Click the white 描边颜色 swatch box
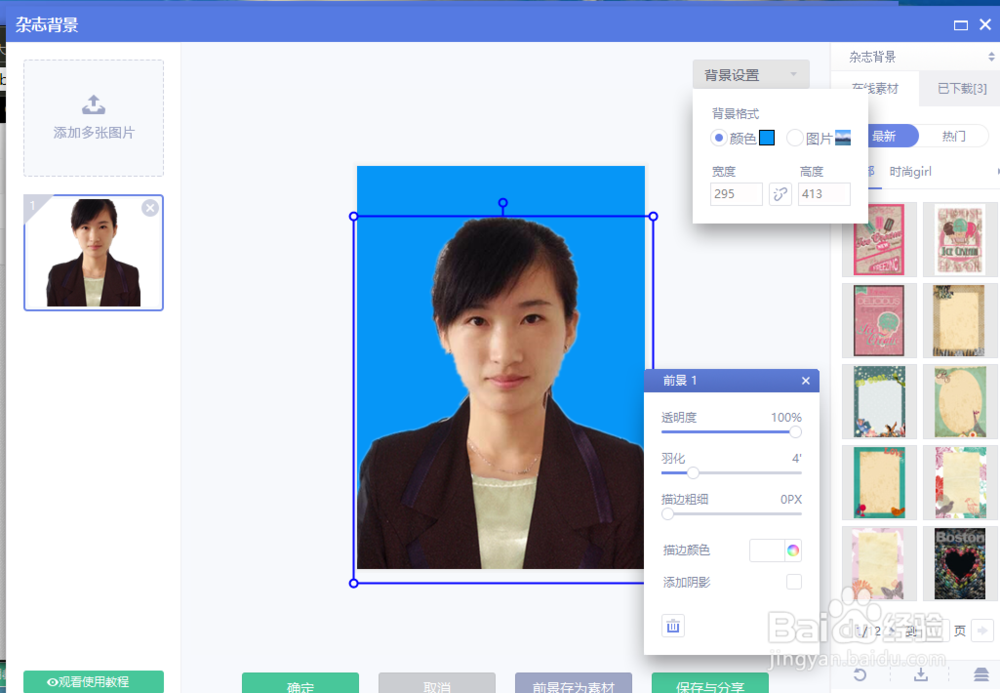 (767, 550)
